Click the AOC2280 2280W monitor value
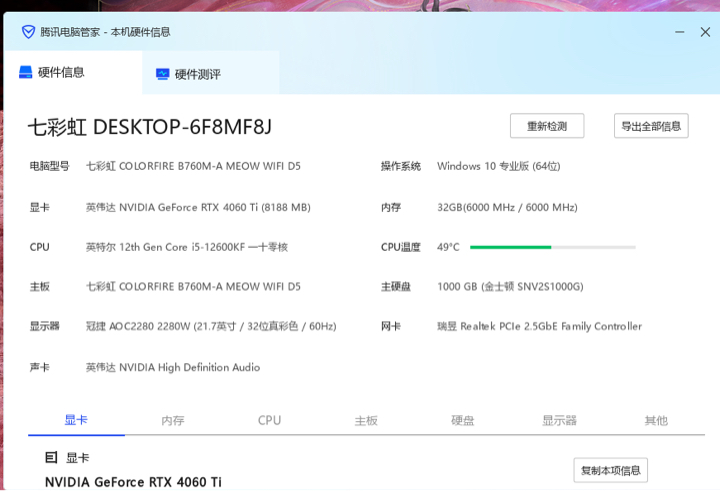Screen dimensions: 720x491 point(211,327)
